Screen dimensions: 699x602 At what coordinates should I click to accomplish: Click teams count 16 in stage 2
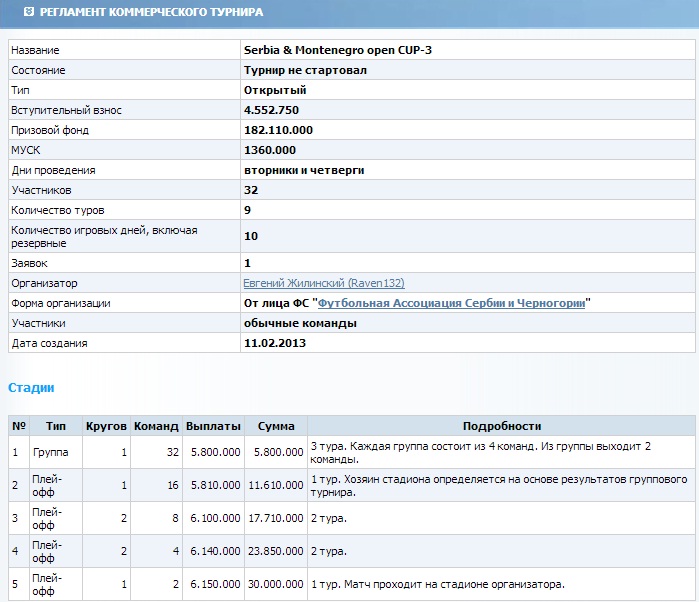(x=173, y=485)
